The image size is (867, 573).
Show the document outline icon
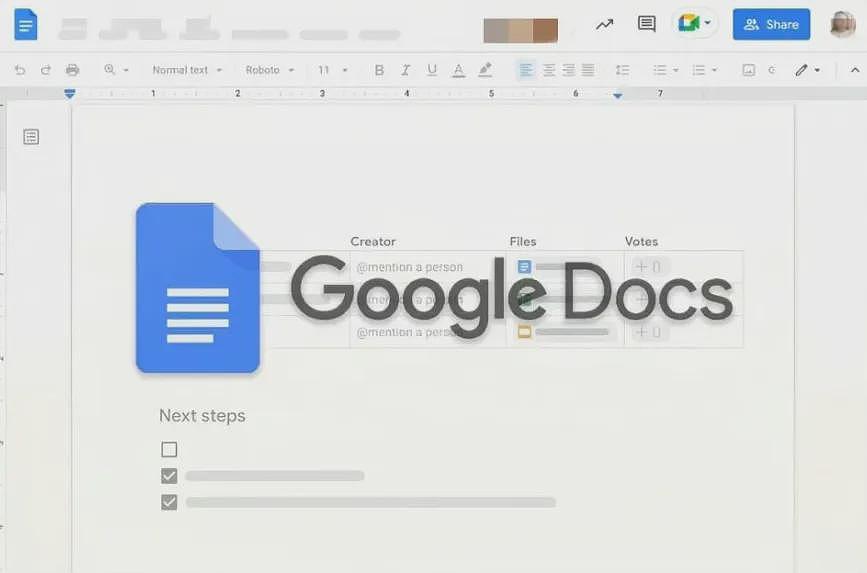click(32, 137)
